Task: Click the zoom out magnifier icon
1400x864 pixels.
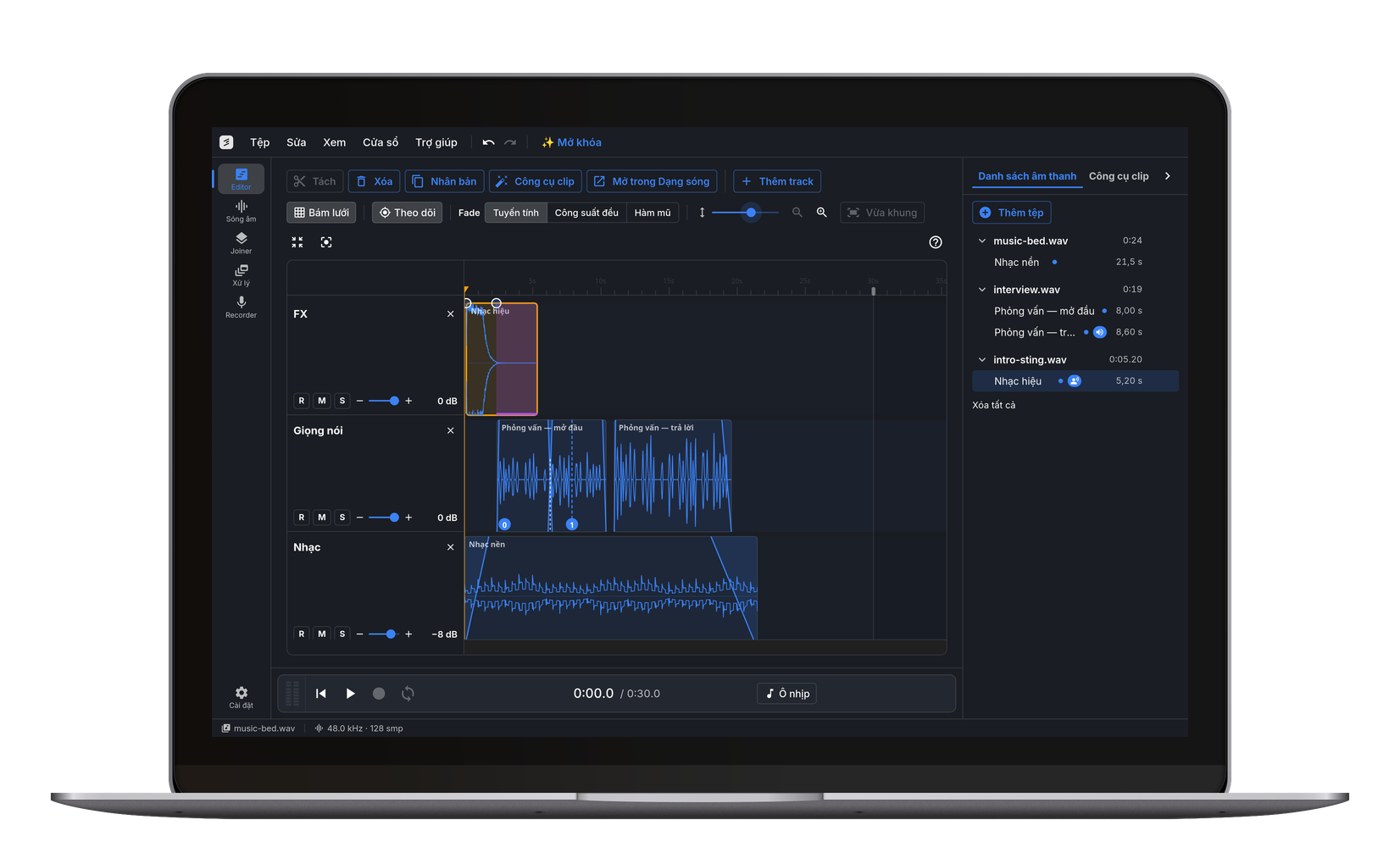Action: coord(797,213)
